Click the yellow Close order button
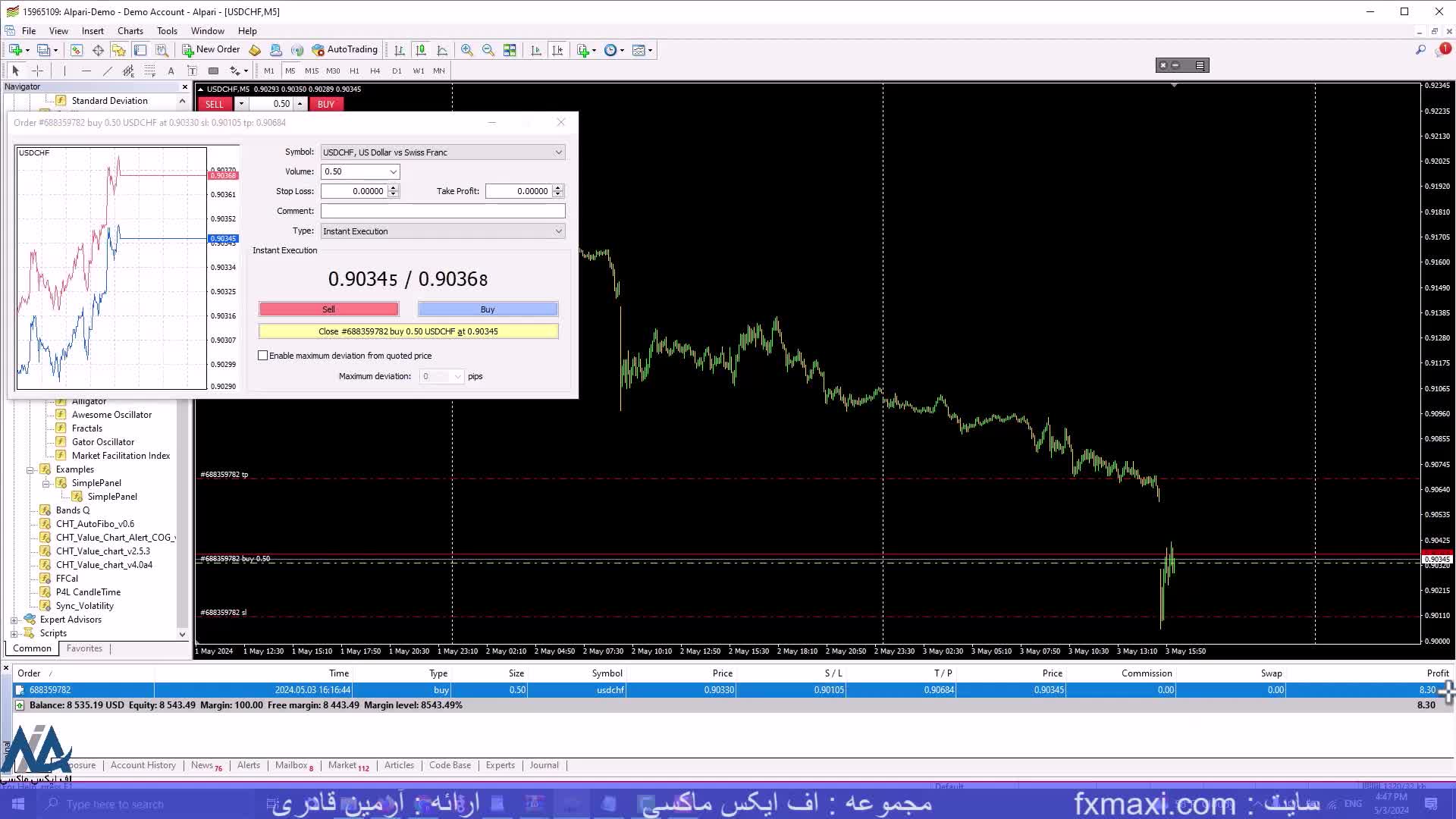1456x819 pixels. tap(408, 331)
